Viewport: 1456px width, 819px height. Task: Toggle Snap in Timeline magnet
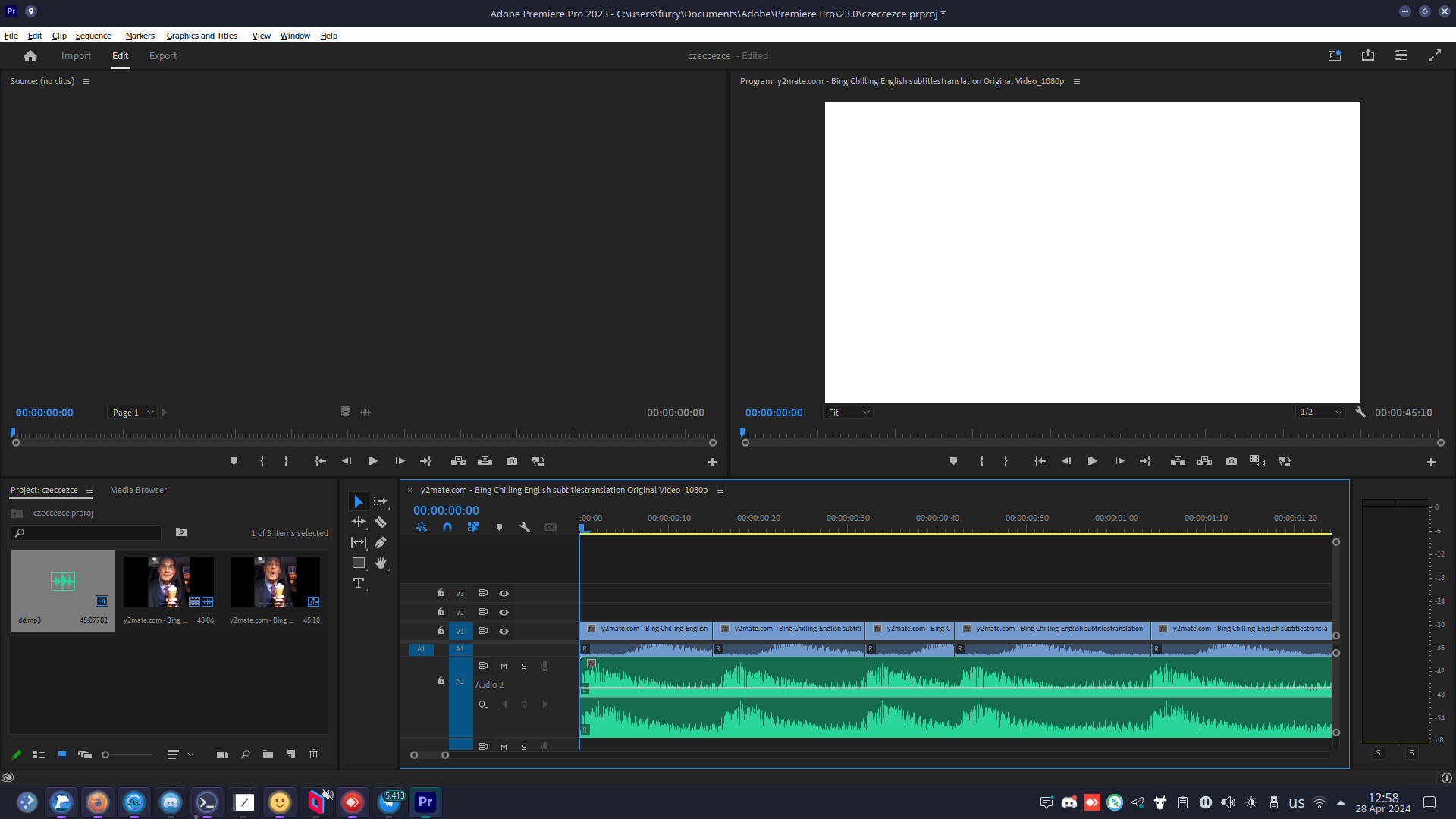(x=447, y=527)
